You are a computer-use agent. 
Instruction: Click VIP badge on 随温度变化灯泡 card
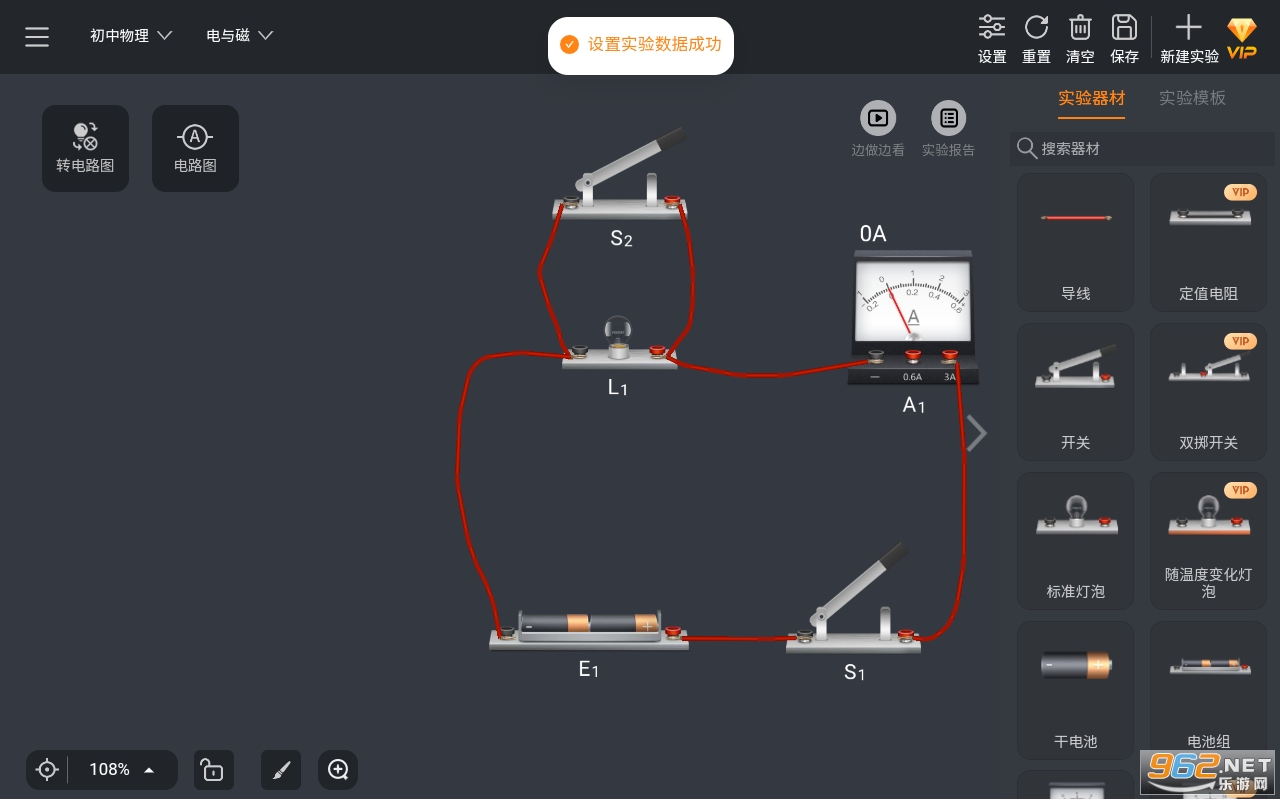click(x=1241, y=490)
